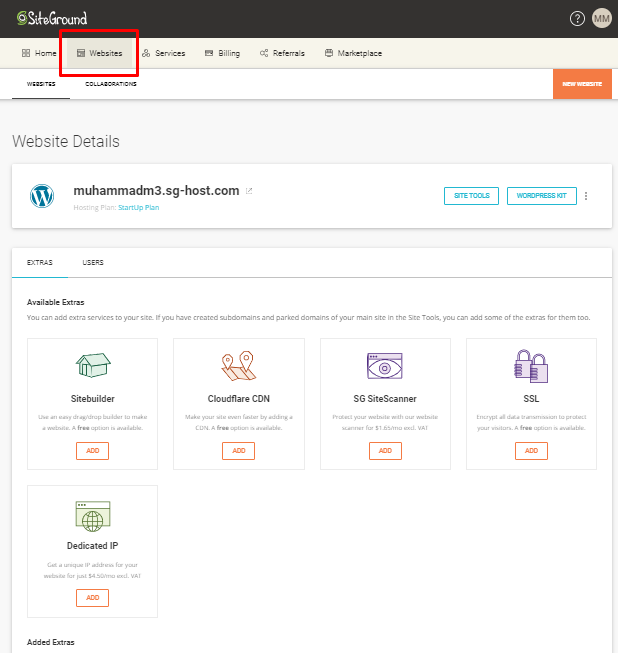Screen dimensions: 618x653
Task: Click the SSL padlocks icon
Action: pyautogui.click(x=531, y=366)
